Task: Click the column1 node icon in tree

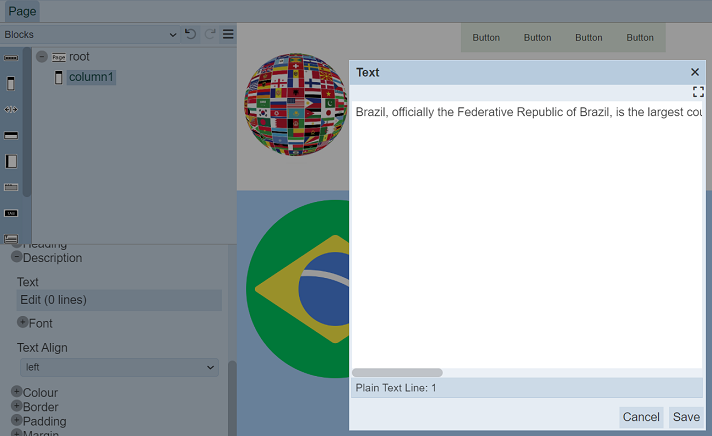Action: pos(58,77)
